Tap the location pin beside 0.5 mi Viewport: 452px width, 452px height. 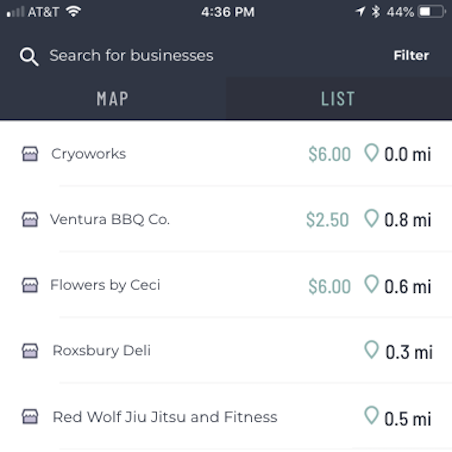(371, 415)
